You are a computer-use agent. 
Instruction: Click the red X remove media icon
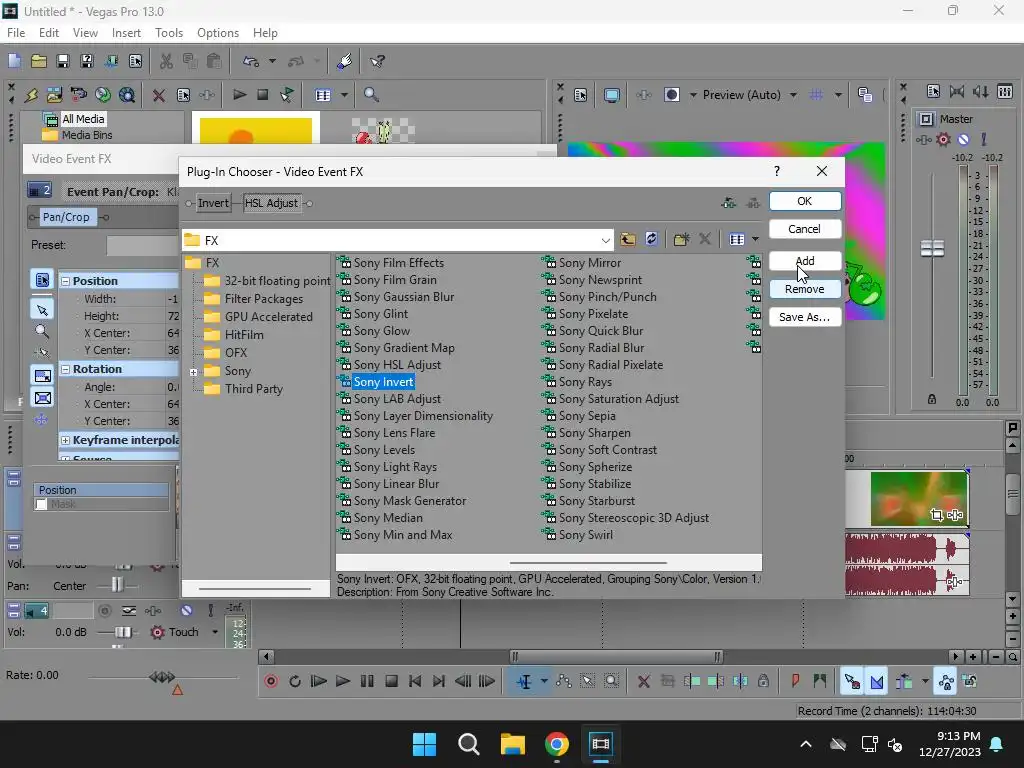pos(159,95)
